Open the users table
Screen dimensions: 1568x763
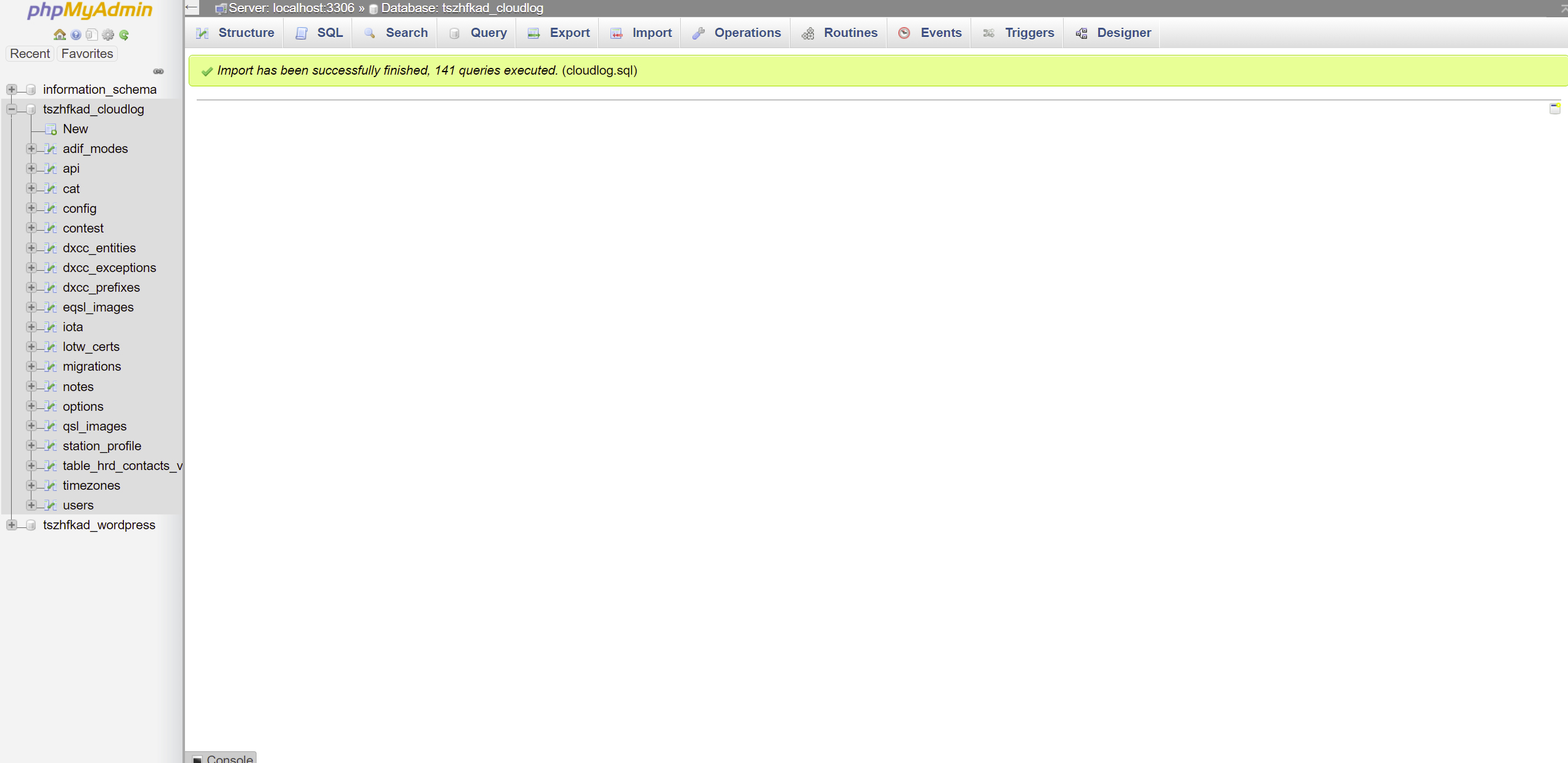click(78, 505)
